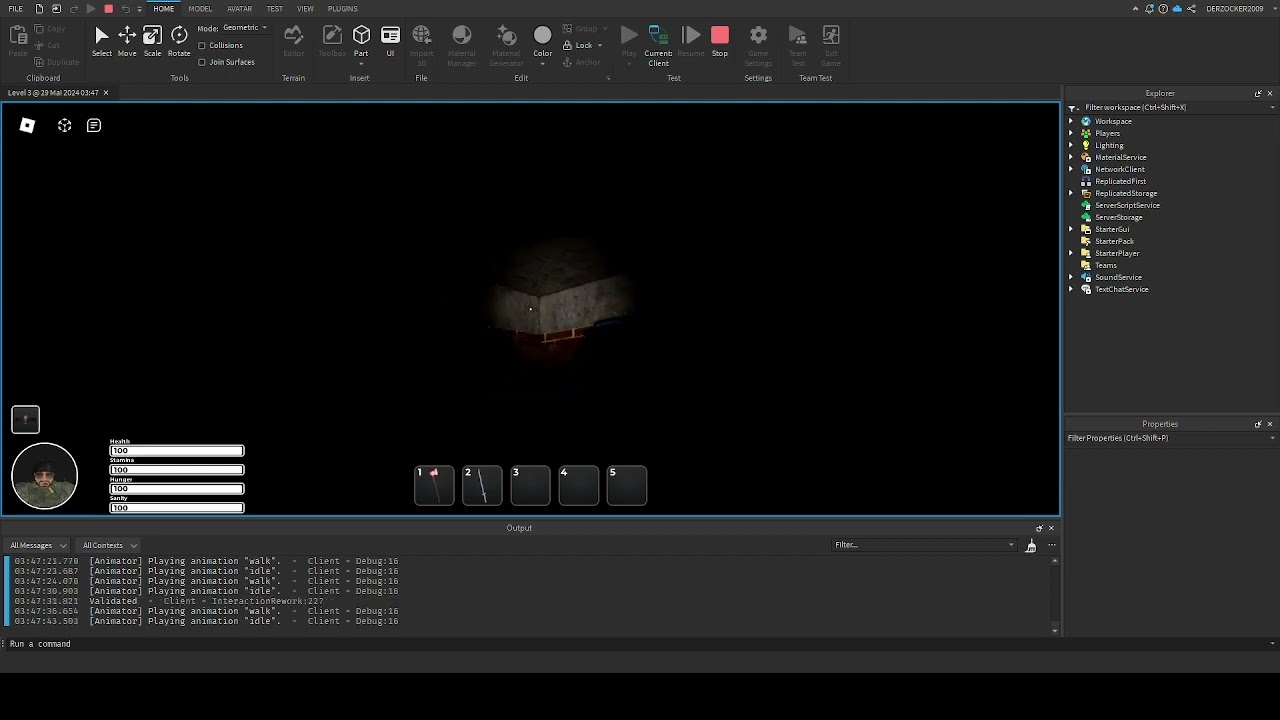
Task: Clear the output with broom icon
Action: pos(1031,545)
